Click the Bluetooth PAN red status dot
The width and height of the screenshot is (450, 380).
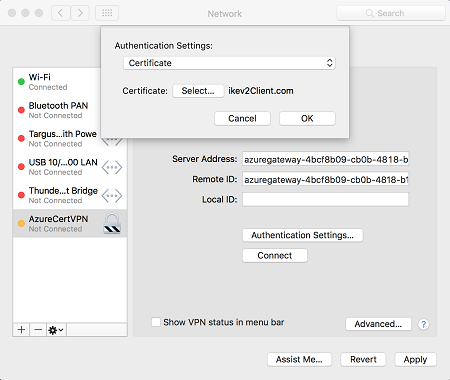(21, 110)
